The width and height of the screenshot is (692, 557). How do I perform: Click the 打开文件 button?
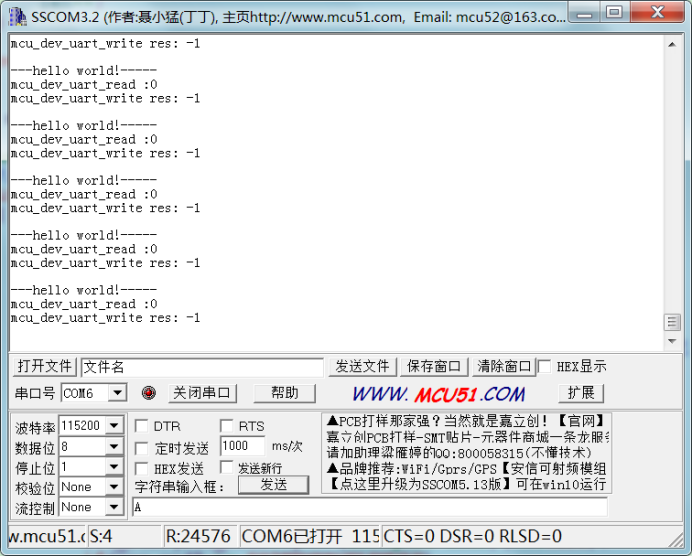coord(45,366)
